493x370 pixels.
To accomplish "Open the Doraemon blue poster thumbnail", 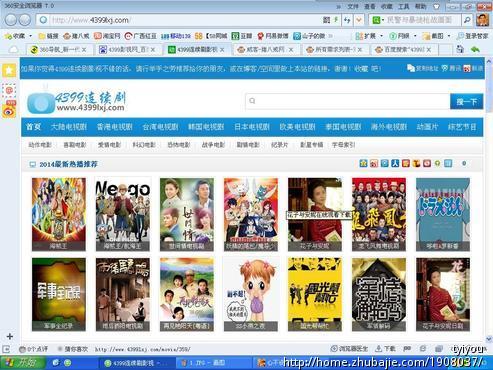I will 443,214.
